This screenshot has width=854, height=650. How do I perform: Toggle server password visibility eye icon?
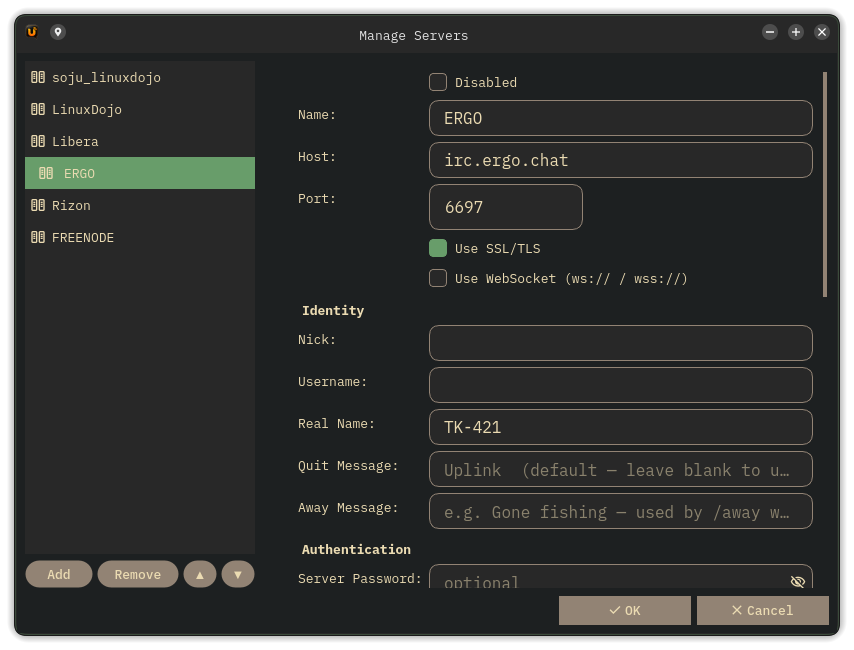(797, 581)
